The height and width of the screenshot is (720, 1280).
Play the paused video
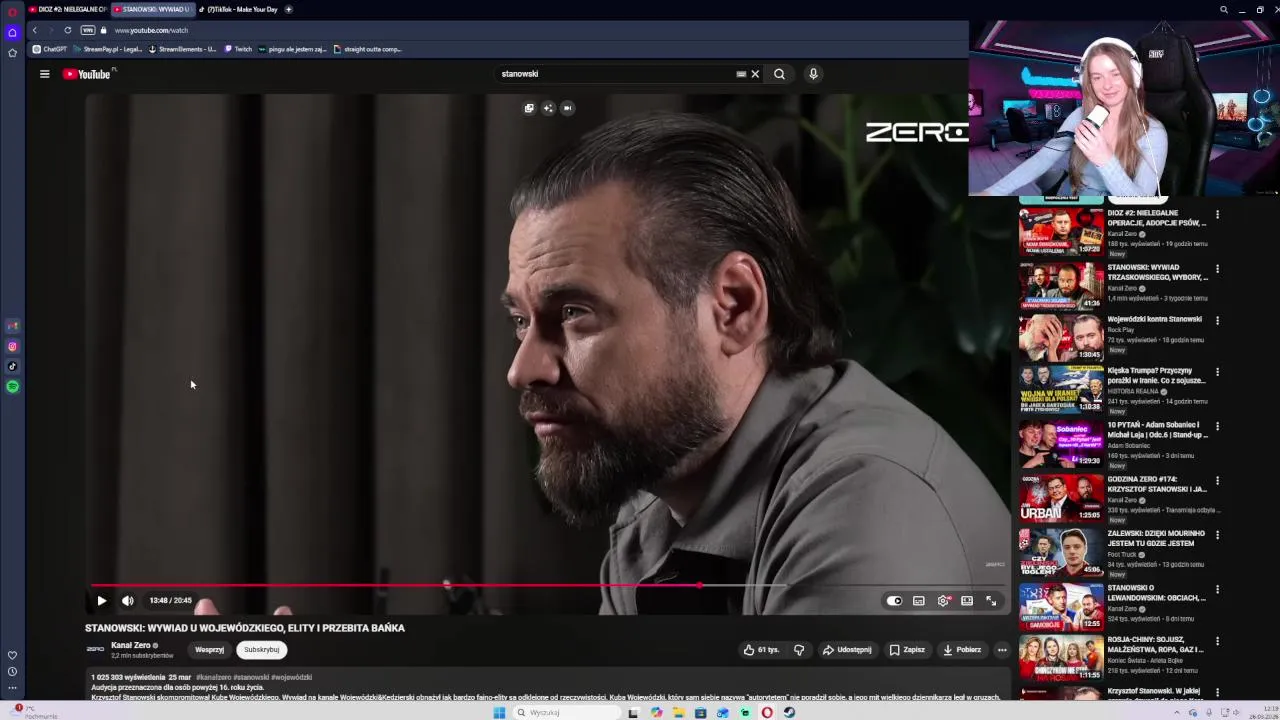[101, 601]
